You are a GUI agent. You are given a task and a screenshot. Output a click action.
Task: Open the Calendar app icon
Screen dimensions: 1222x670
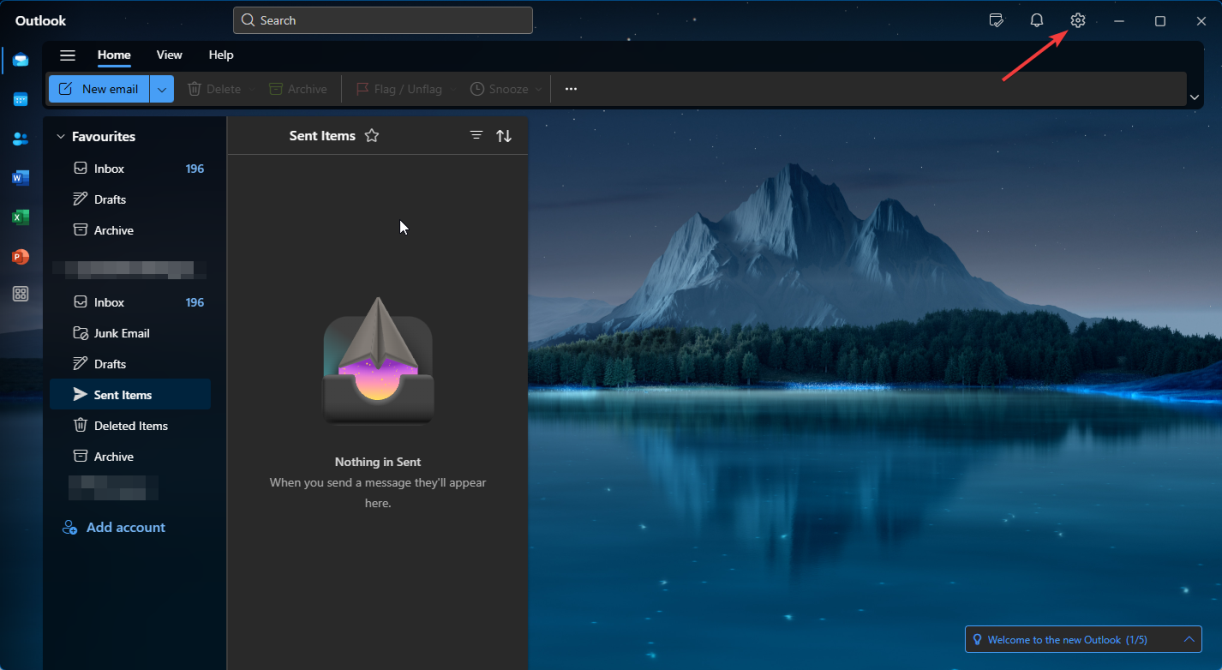(x=20, y=99)
